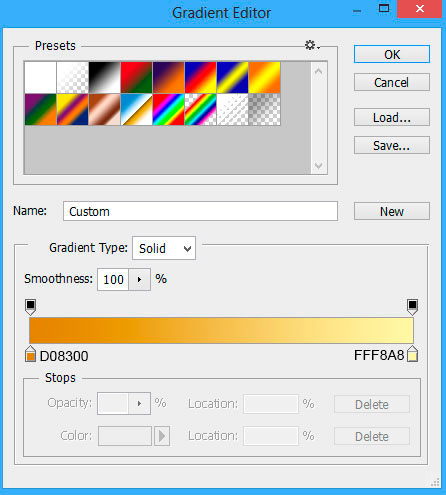This screenshot has height=495, width=446.
Task: Select the FFF8A8 yellow color stop
Action: [x=412, y=354]
